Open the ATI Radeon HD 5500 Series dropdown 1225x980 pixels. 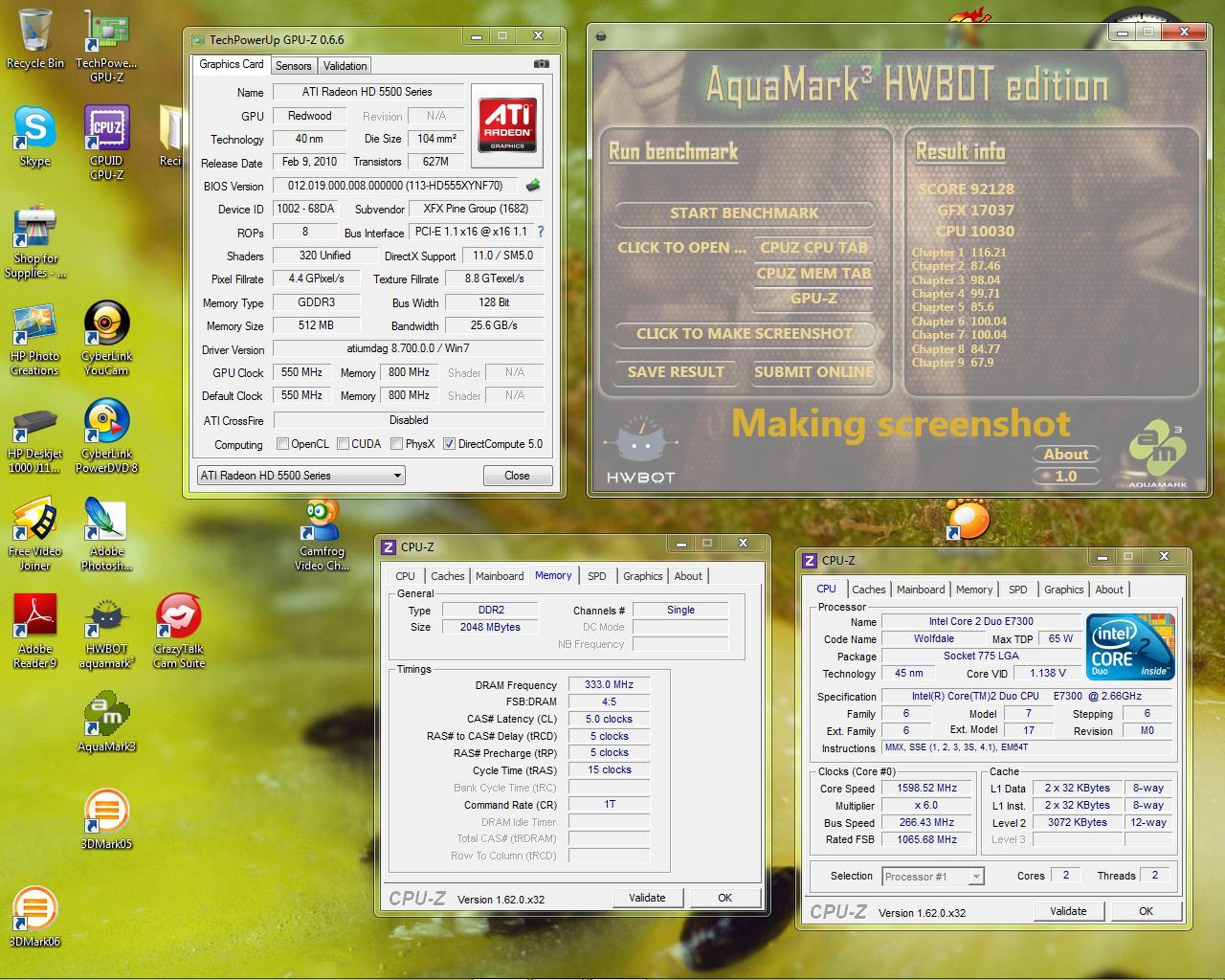pyautogui.click(x=301, y=476)
